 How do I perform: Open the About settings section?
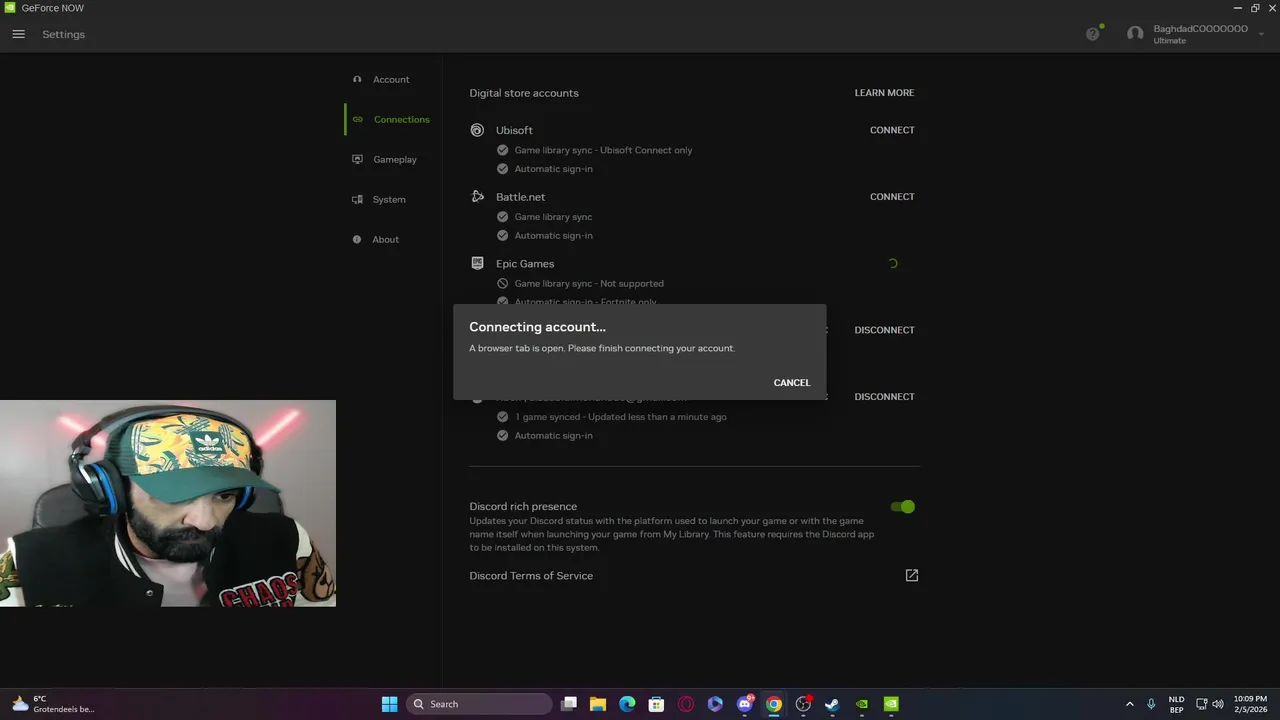(385, 239)
